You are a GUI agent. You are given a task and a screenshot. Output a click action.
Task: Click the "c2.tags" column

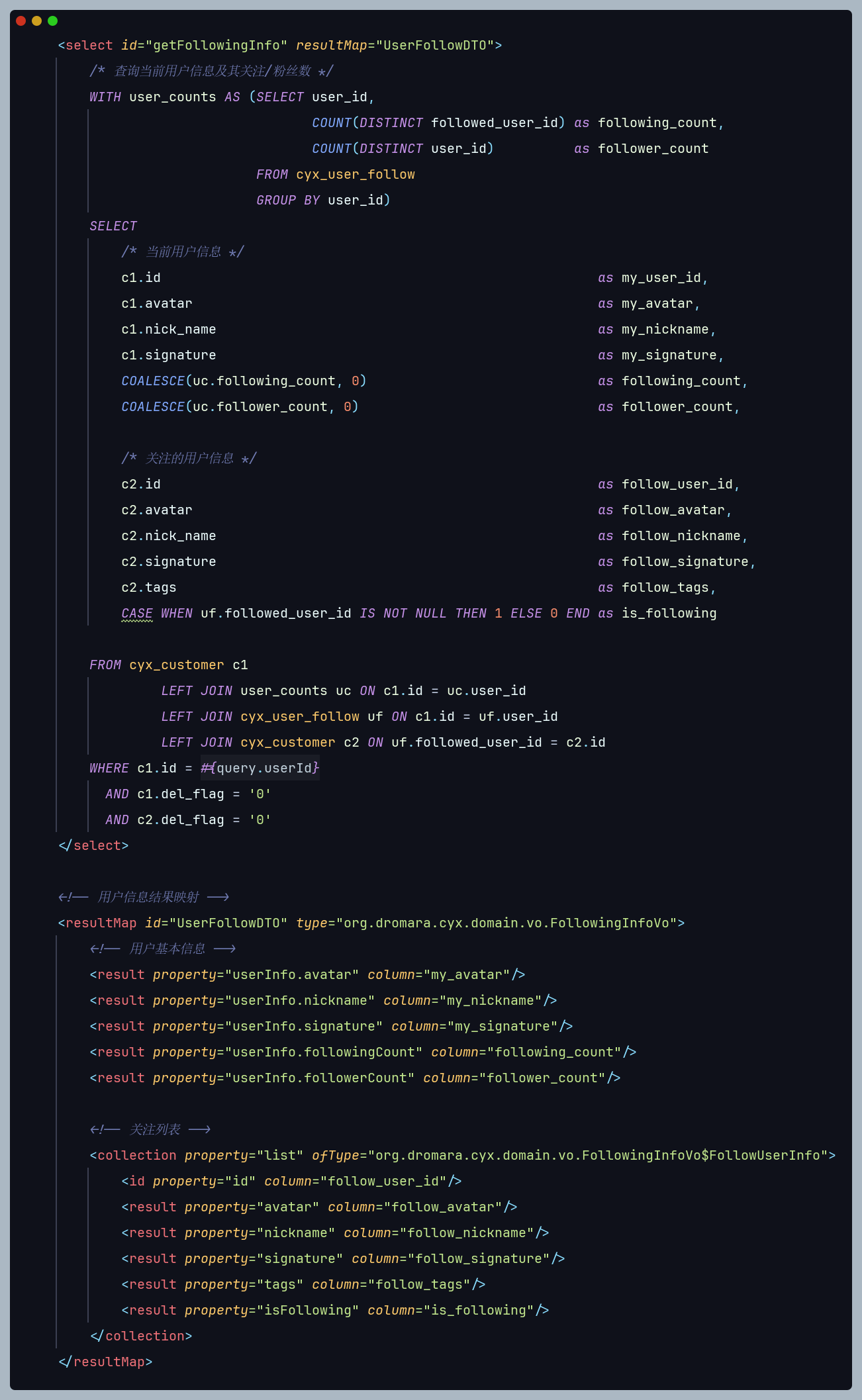point(149,587)
